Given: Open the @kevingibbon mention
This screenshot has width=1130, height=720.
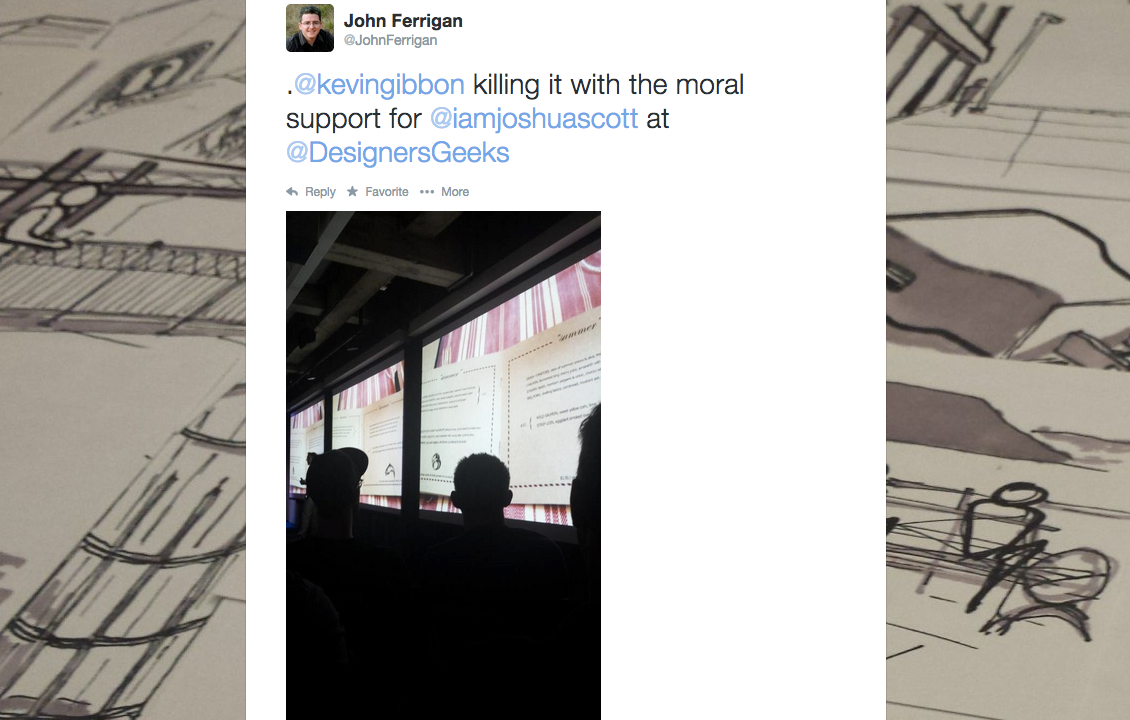Looking at the screenshot, I should [x=378, y=85].
